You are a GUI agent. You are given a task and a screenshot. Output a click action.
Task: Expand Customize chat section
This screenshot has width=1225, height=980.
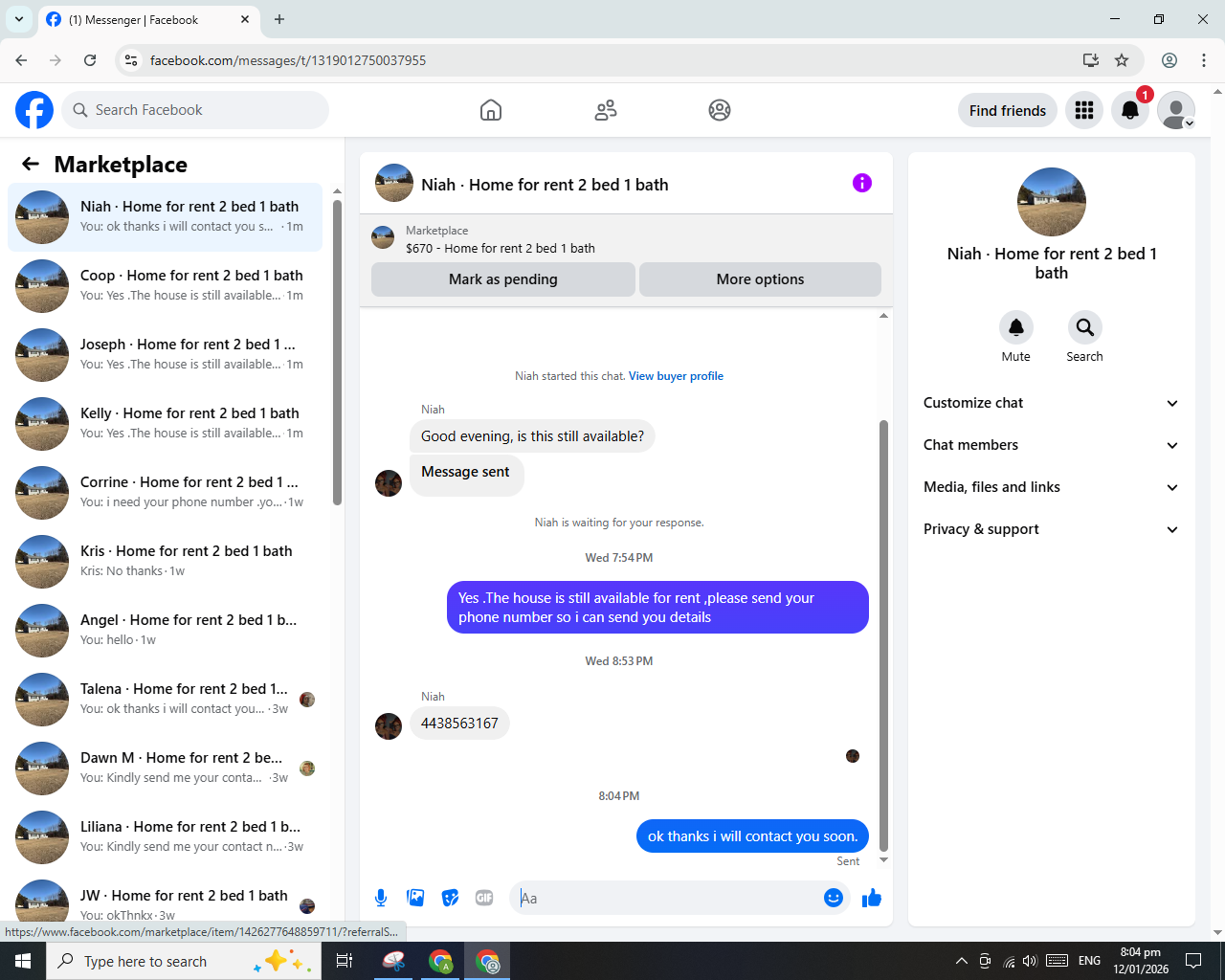1051,403
